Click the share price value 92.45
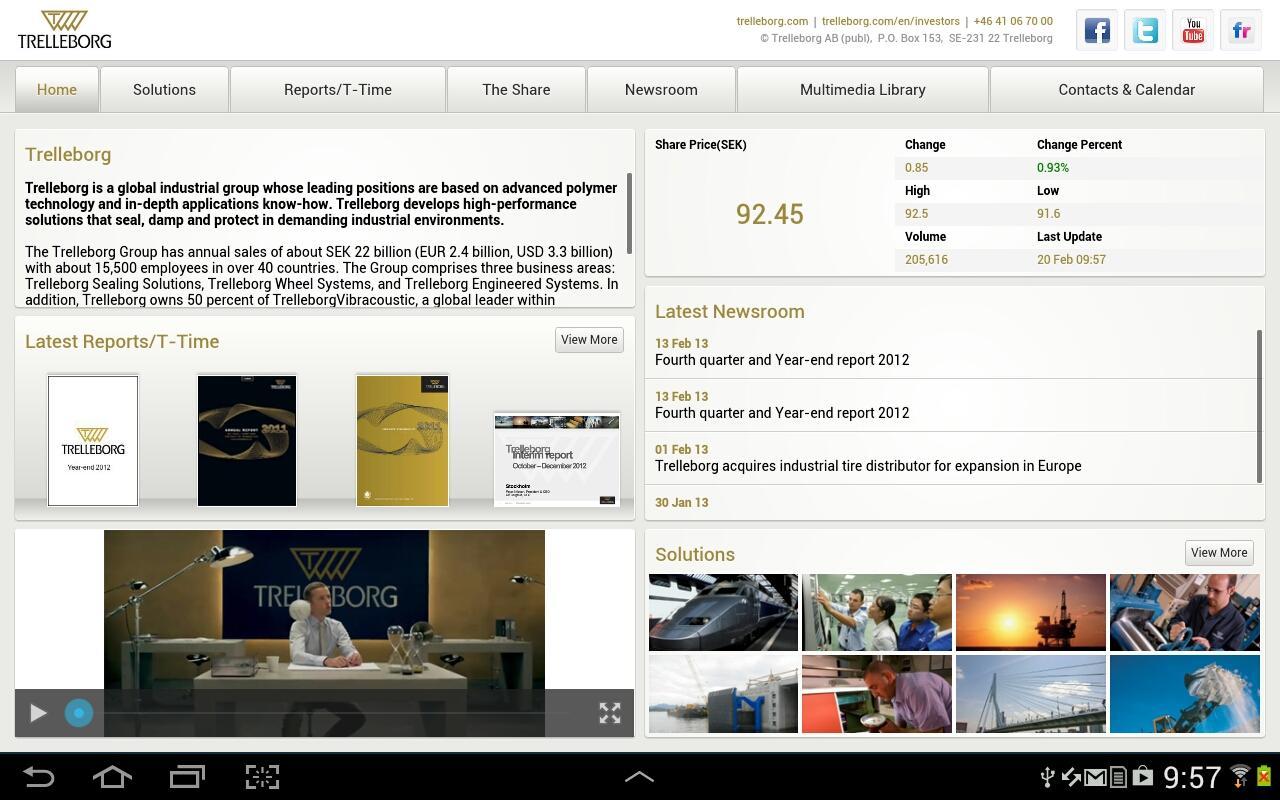The height and width of the screenshot is (800, 1280). point(770,214)
